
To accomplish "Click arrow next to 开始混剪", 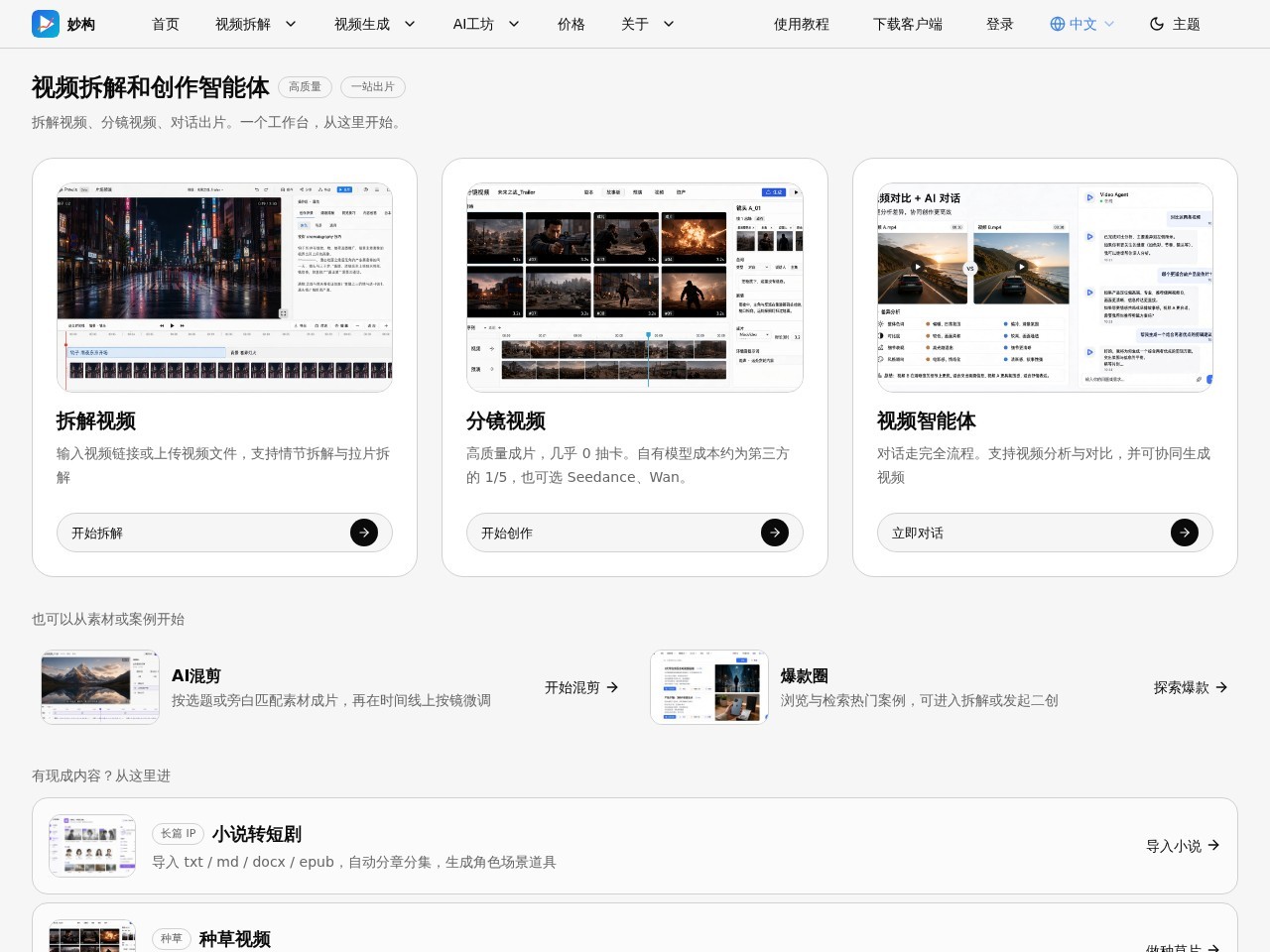I will coord(612,687).
